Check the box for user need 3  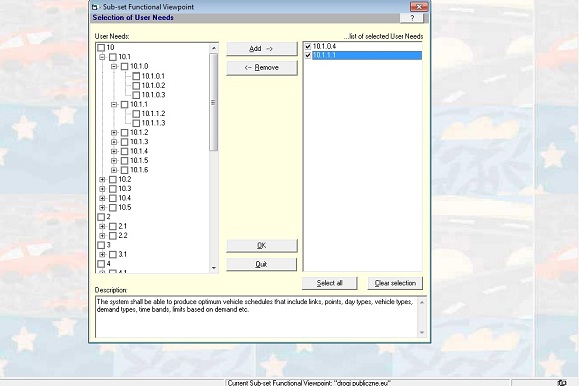pyautogui.click(x=101, y=245)
